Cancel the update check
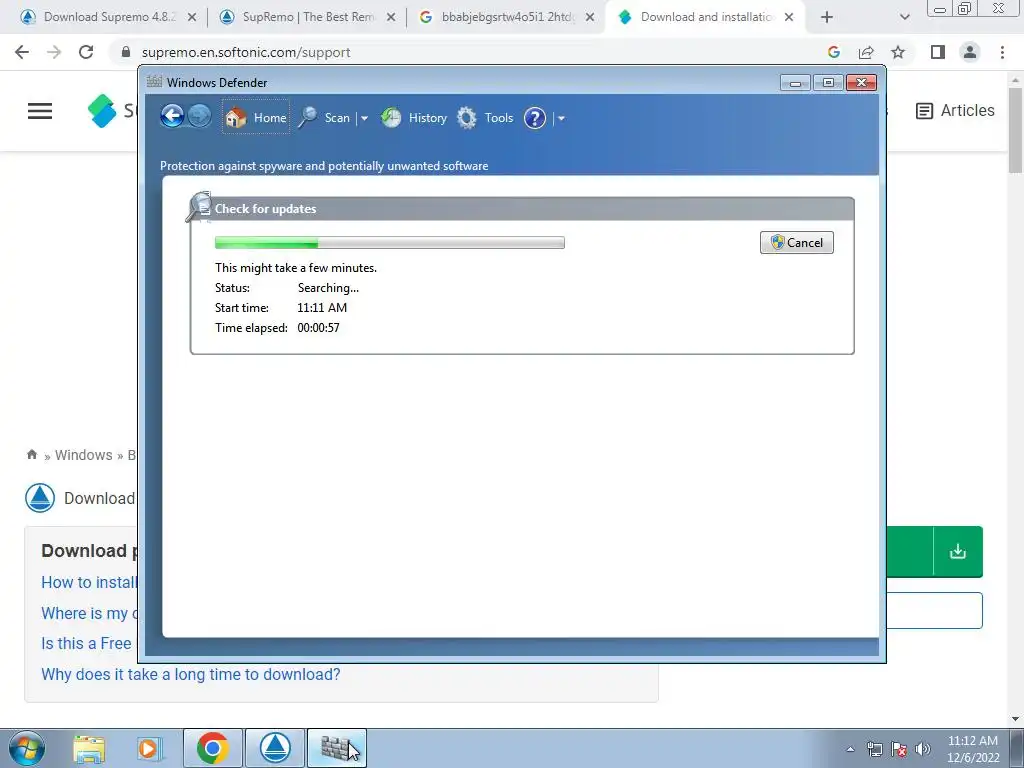 pos(797,242)
